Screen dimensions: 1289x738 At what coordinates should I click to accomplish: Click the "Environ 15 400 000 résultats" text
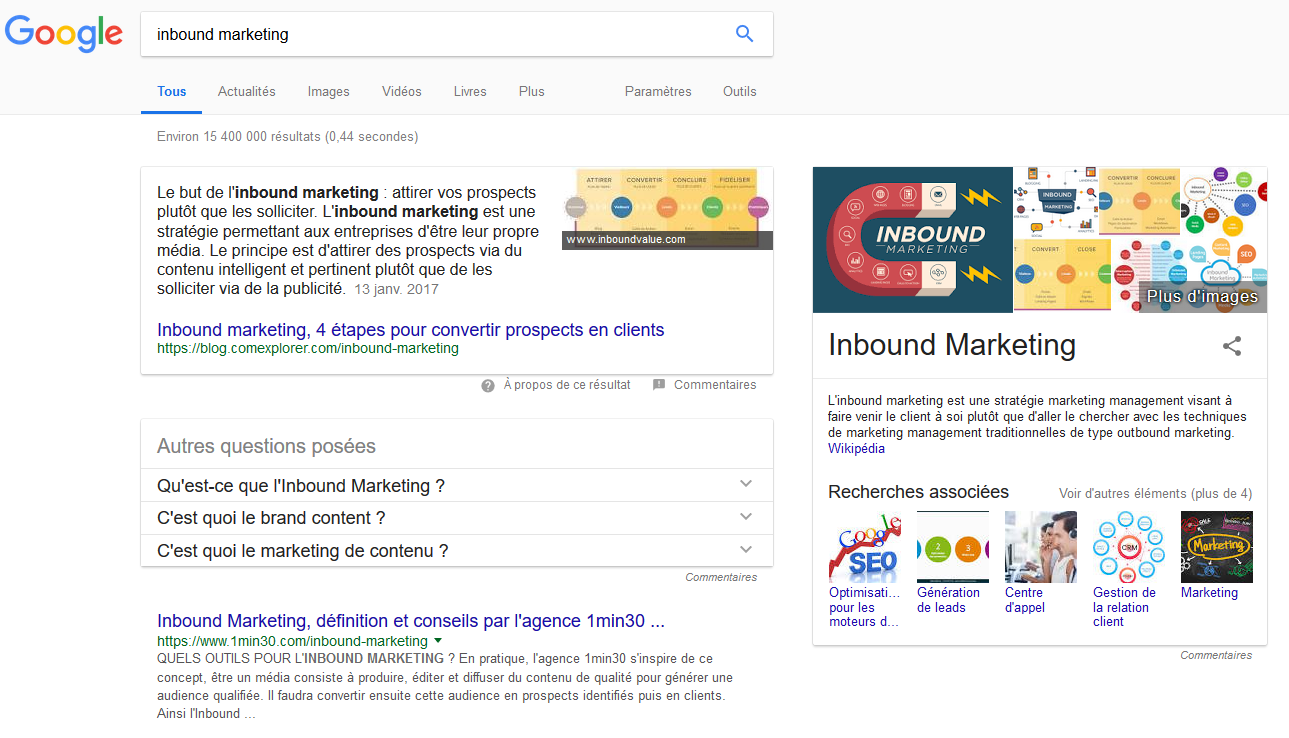click(288, 136)
